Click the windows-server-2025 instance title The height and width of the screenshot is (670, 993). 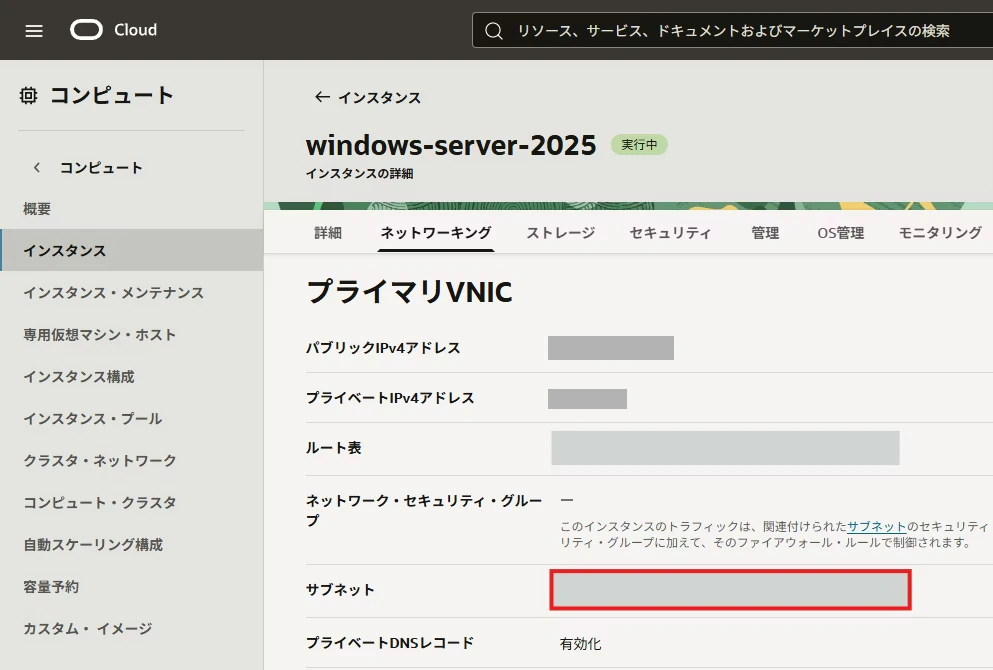coord(451,145)
